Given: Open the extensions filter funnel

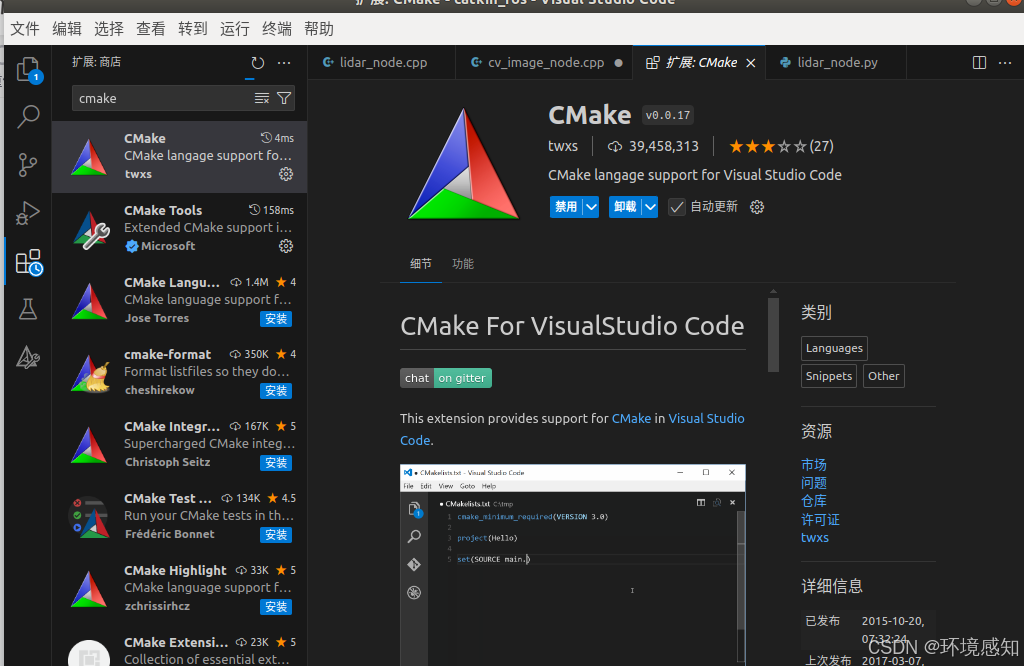Looking at the screenshot, I should [x=284, y=98].
